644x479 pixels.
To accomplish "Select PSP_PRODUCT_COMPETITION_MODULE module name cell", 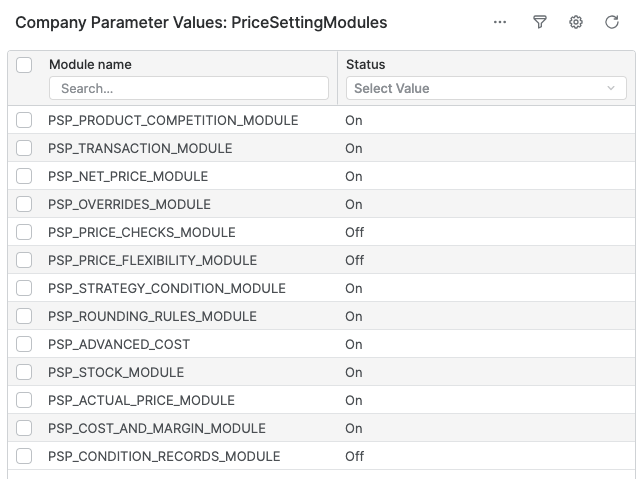I will [x=173, y=120].
